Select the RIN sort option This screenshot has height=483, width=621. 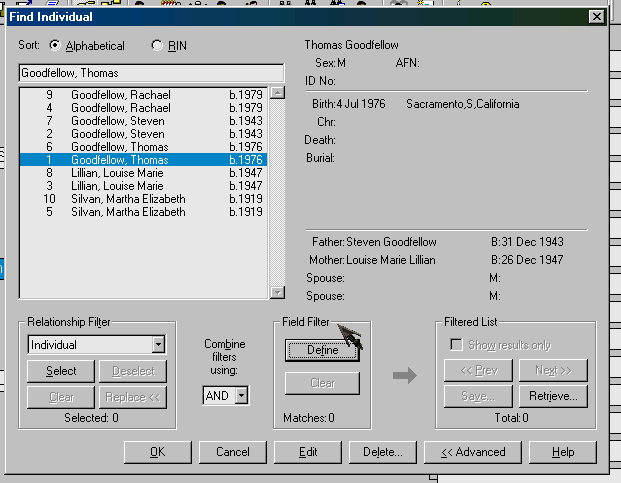(x=157, y=46)
